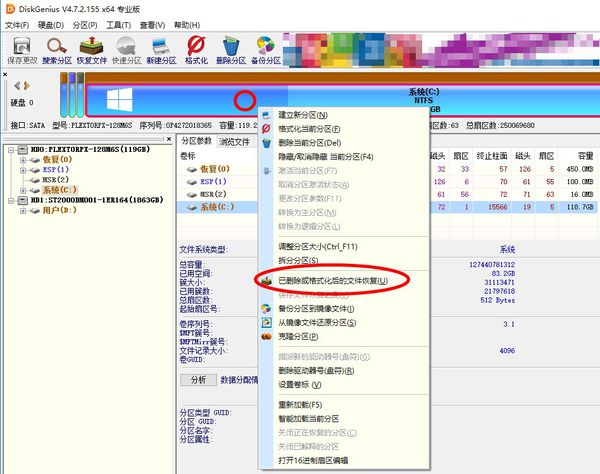Click the 快速分区 quick partition icon

[x=127, y=48]
